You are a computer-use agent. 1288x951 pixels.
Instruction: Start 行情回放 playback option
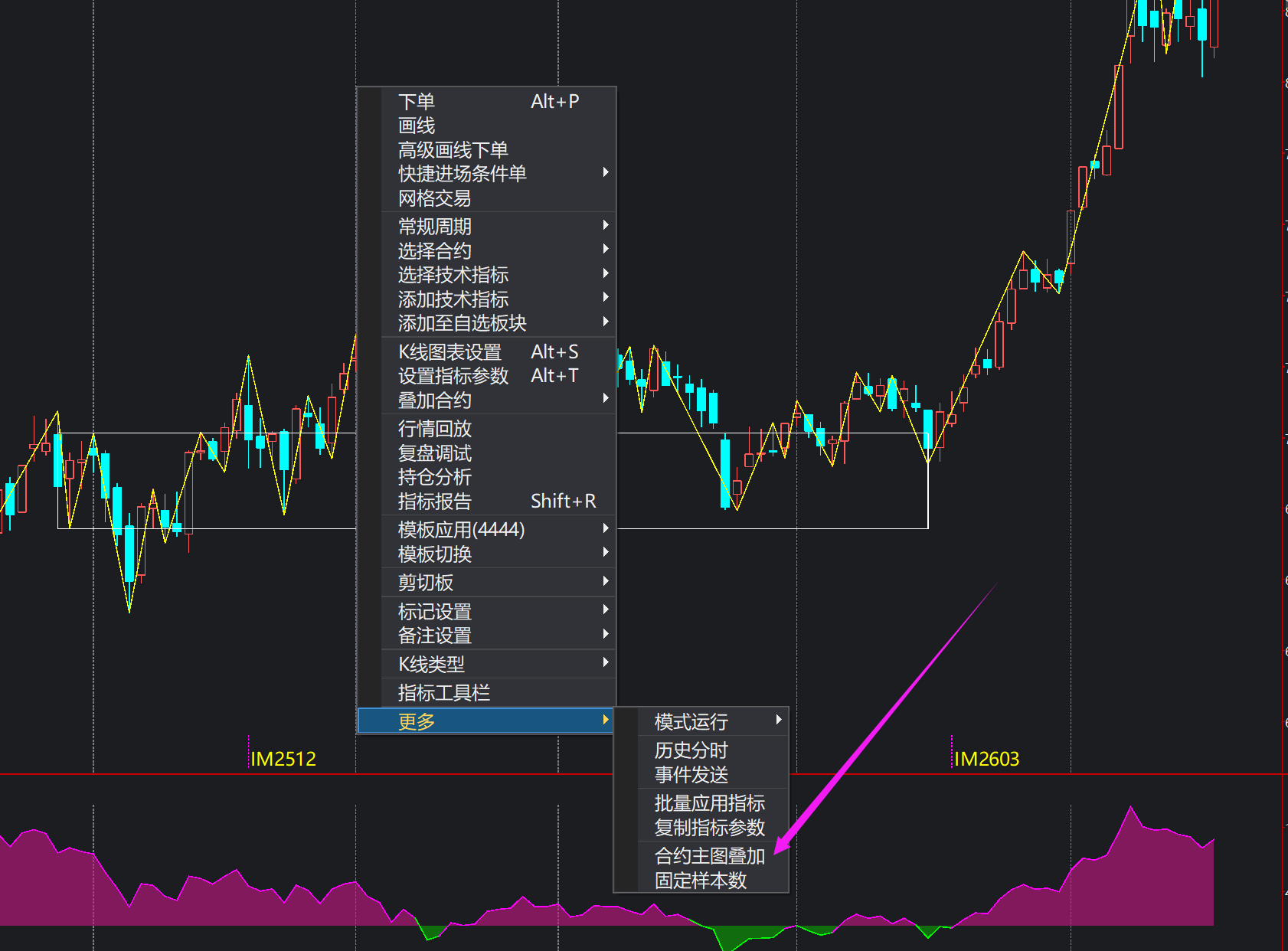434,429
